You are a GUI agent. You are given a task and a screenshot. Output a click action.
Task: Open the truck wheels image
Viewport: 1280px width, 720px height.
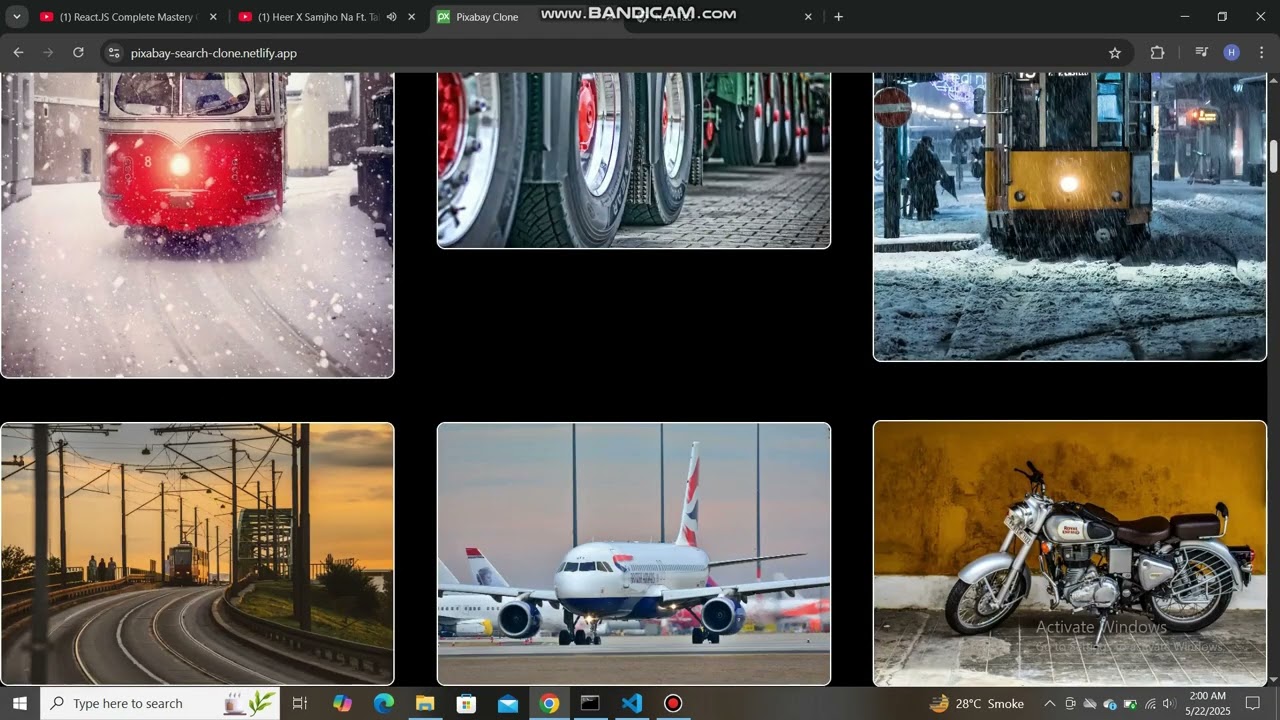click(634, 160)
